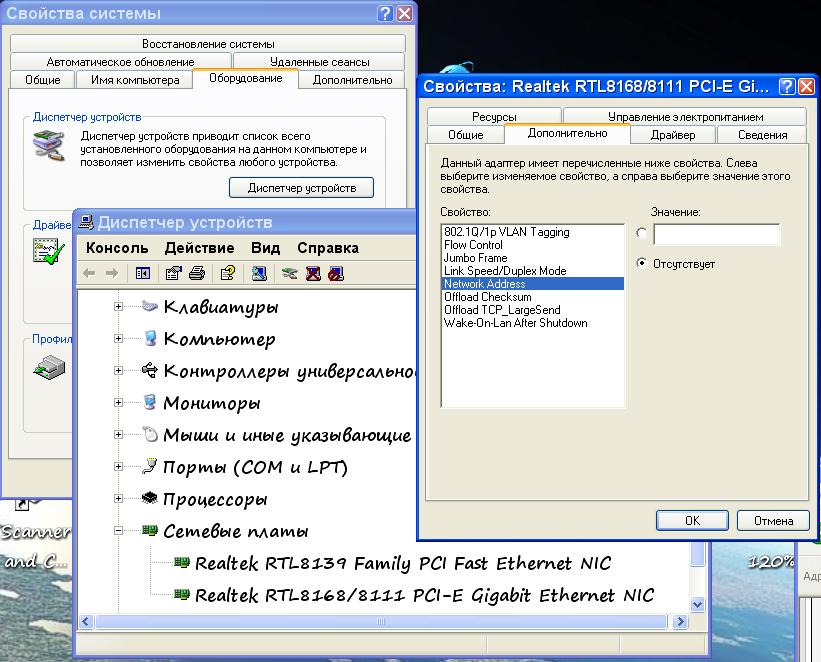Toggle the show/hide console tree icon
Image resolution: width=821 pixels, height=662 pixels.
(142, 273)
